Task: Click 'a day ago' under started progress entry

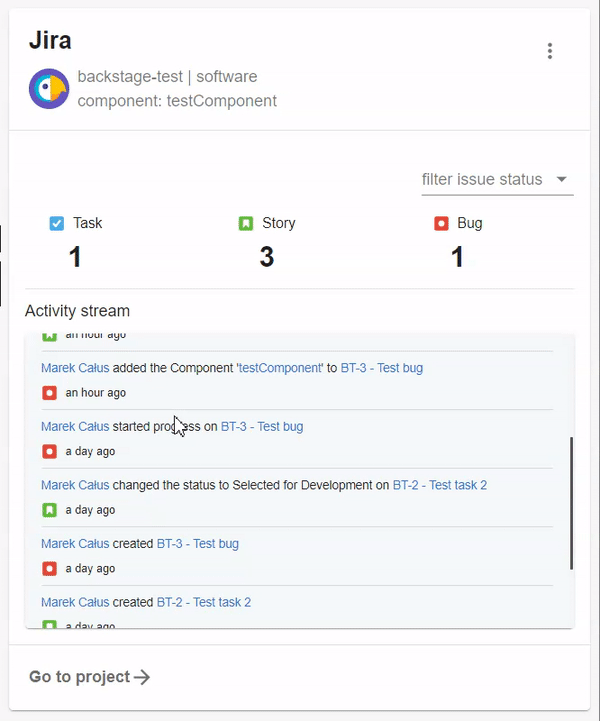Action: 90,452
